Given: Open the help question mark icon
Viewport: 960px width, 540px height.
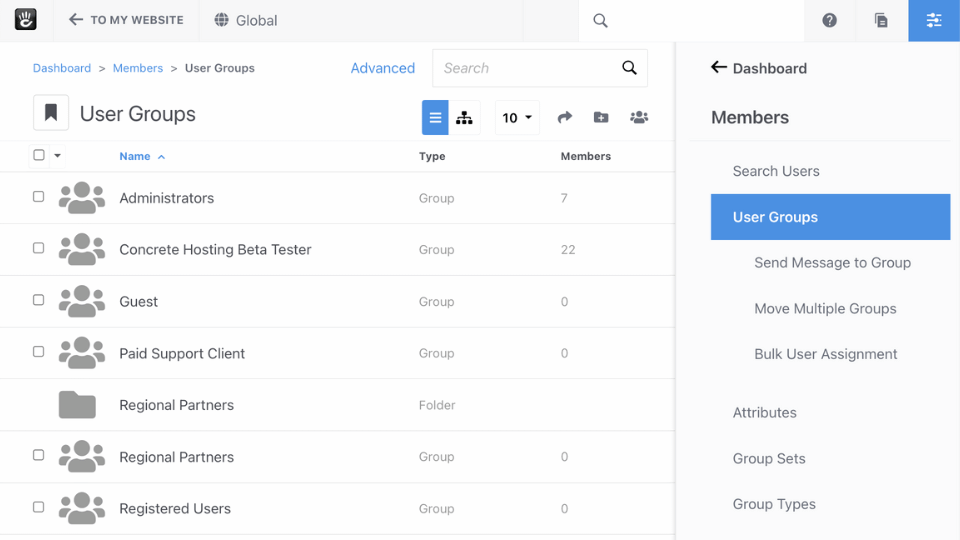Looking at the screenshot, I should point(829,20).
